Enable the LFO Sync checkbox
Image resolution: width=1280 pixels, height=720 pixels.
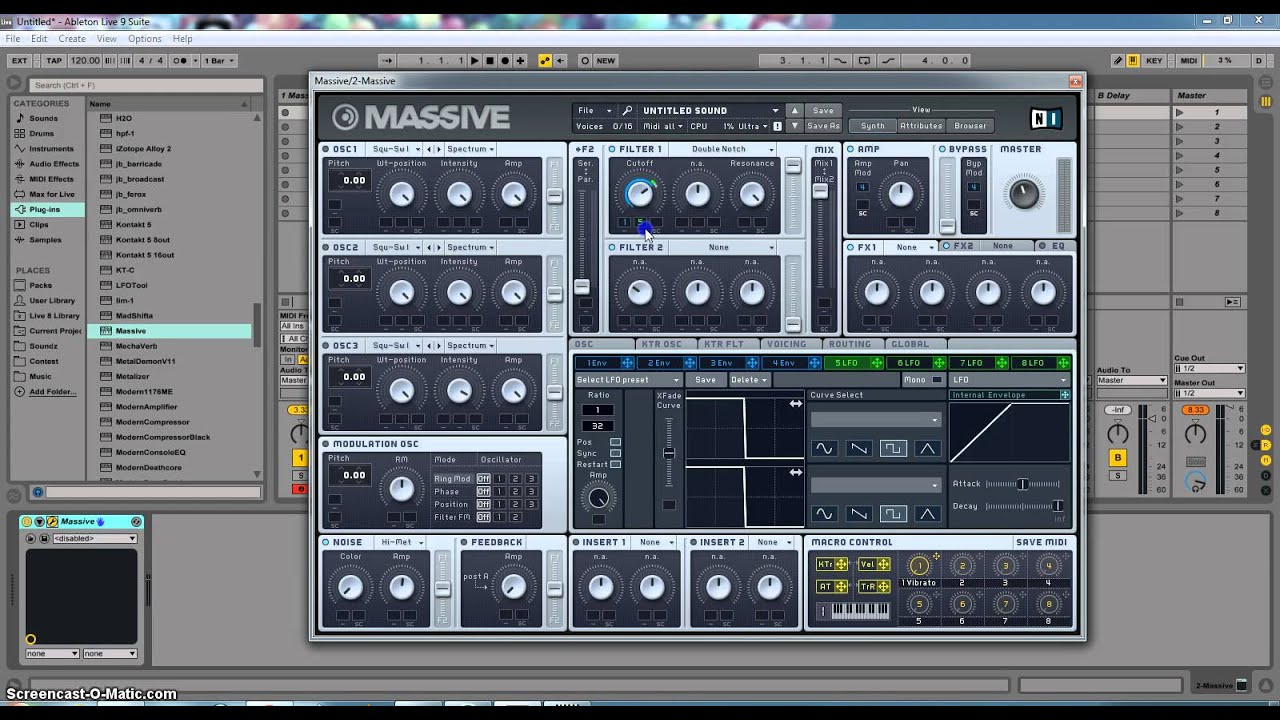click(615, 453)
